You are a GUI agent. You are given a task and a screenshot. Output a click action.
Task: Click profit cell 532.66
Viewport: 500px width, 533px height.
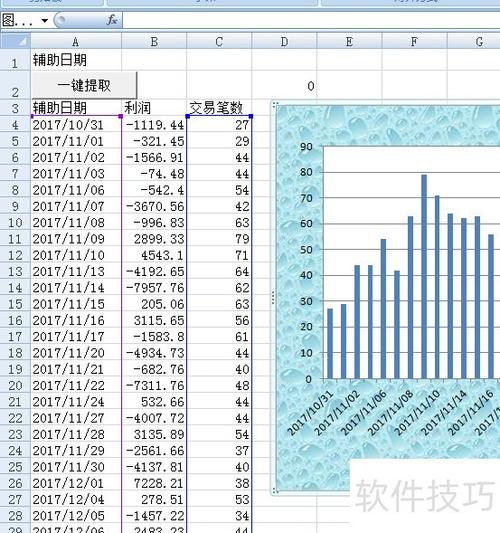click(x=154, y=402)
